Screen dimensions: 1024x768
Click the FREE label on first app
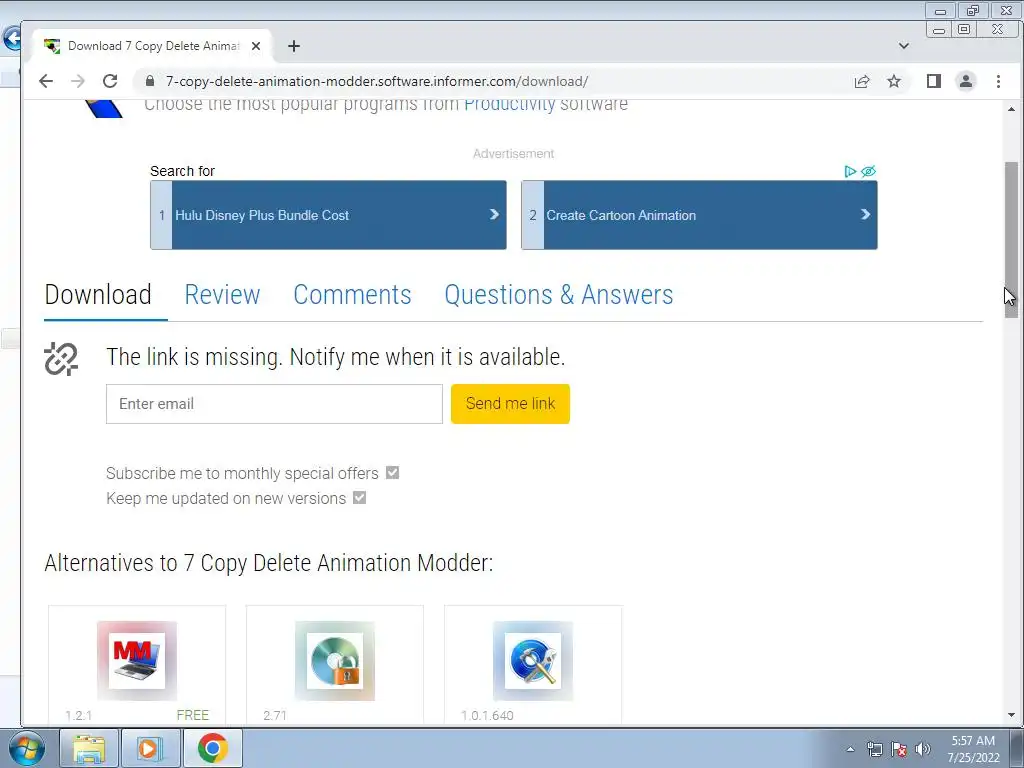pyautogui.click(x=193, y=715)
